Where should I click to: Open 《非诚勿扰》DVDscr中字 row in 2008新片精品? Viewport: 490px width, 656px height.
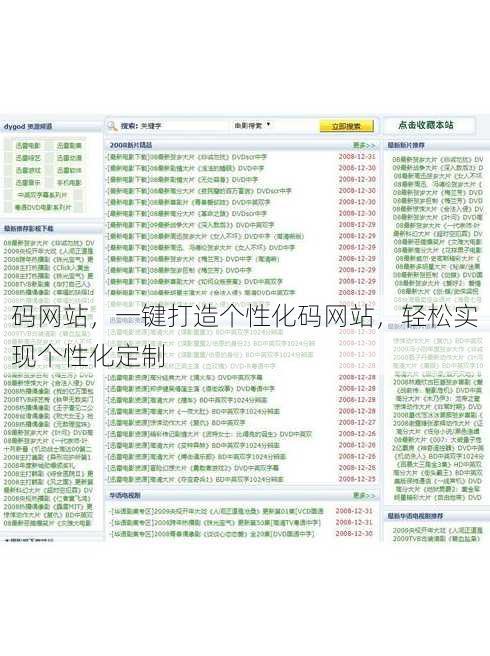coord(187,157)
